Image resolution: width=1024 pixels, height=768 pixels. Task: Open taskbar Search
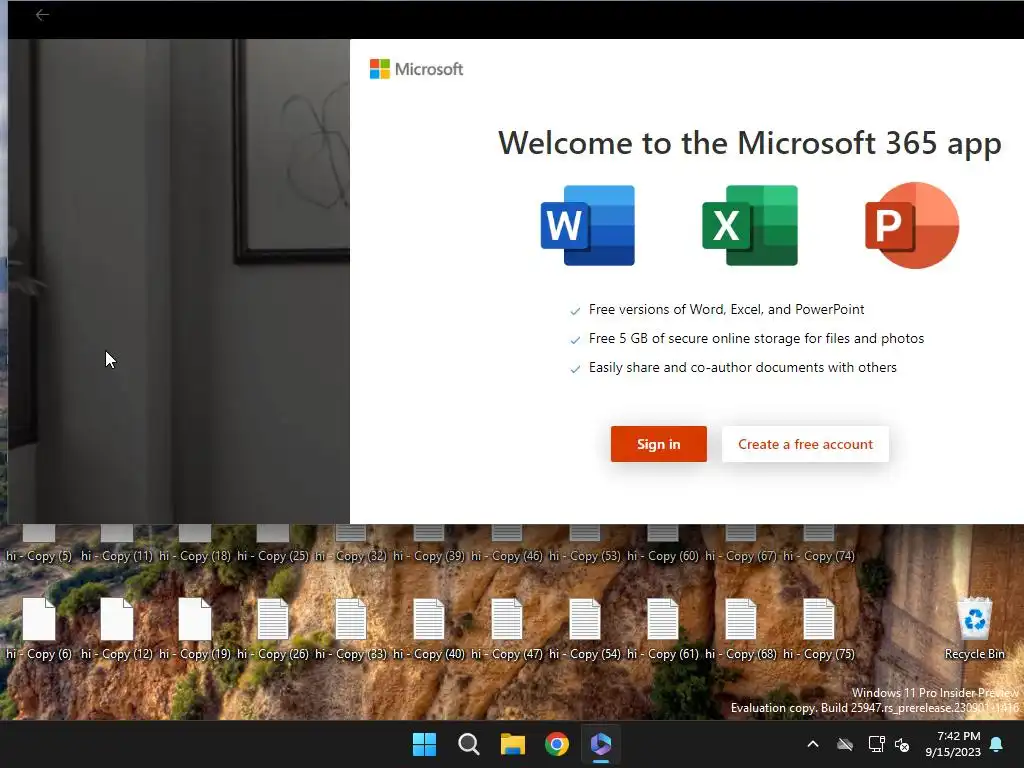pos(469,744)
